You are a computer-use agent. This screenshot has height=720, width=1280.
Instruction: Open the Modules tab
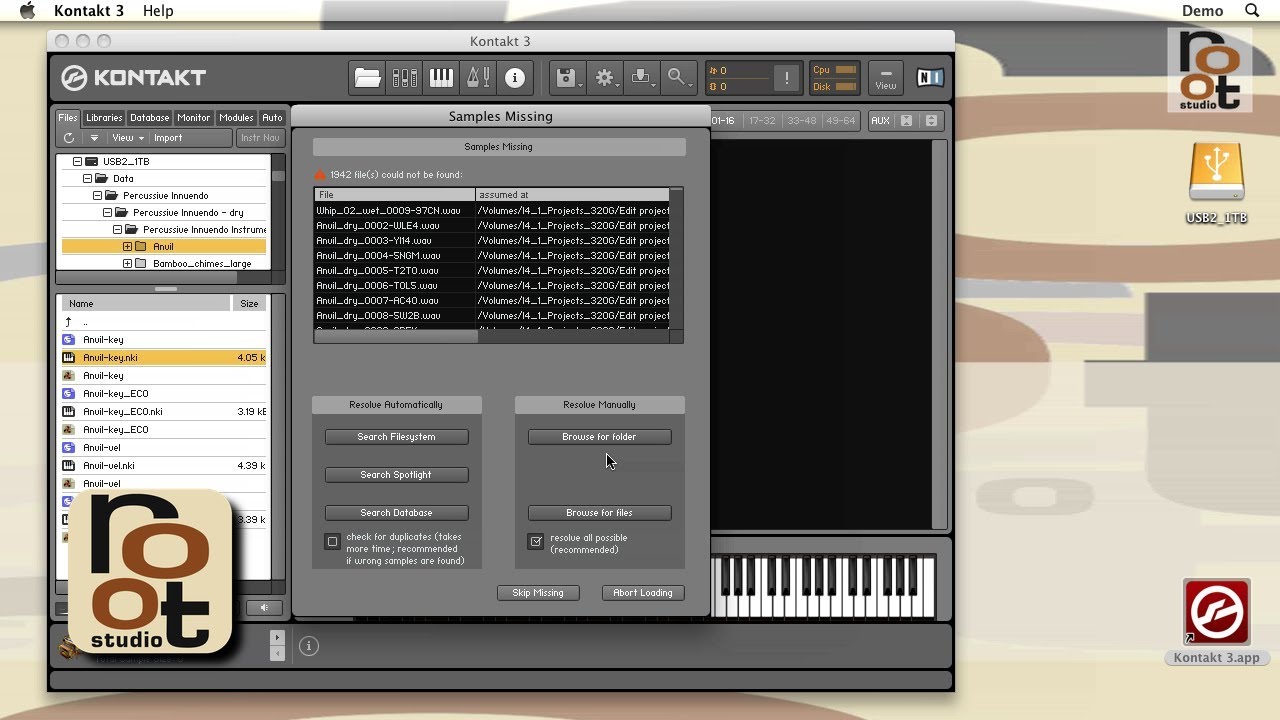tap(236, 117)
